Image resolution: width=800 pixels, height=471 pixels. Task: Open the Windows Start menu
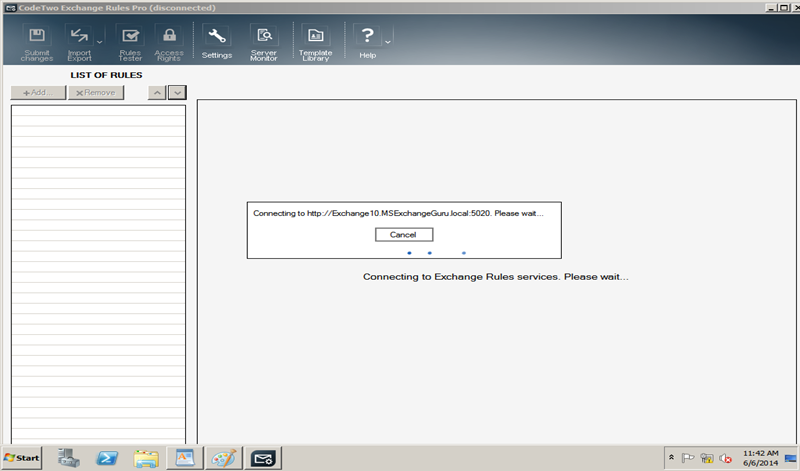22,458
